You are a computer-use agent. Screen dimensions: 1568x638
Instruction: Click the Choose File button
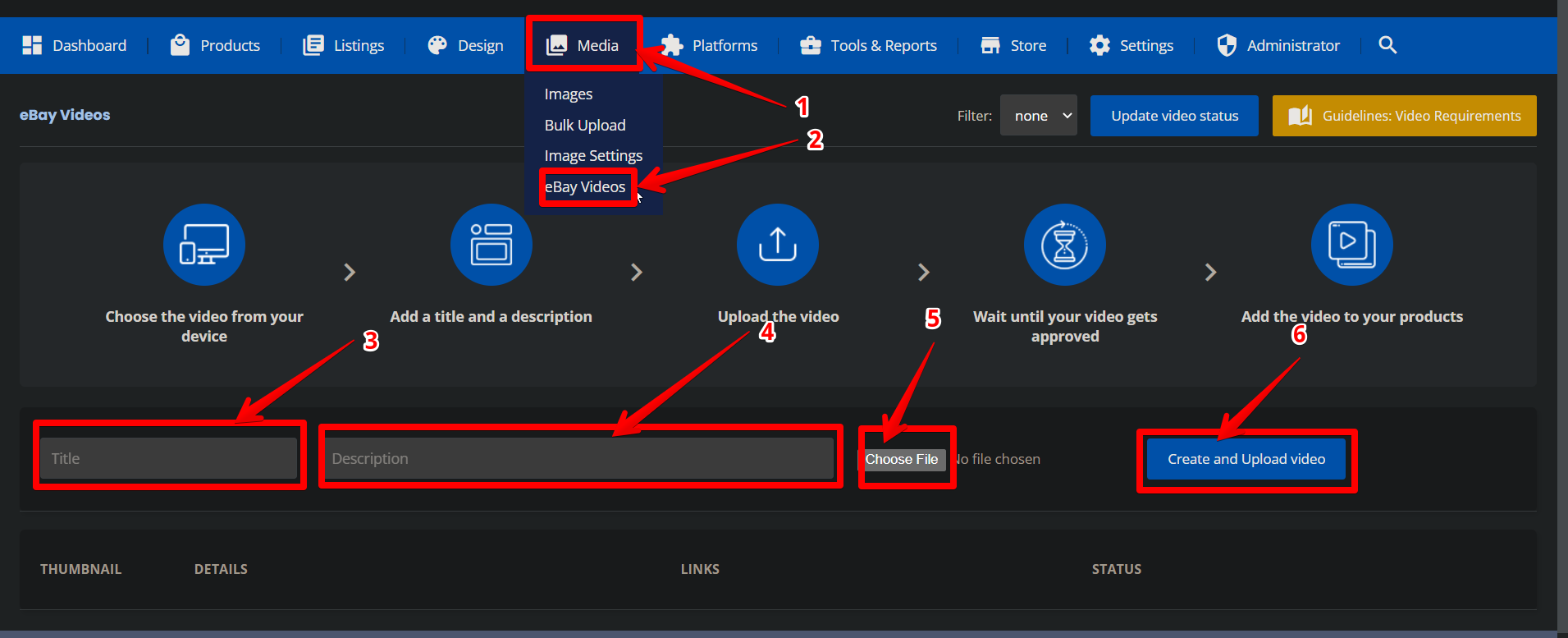[902, 459]
